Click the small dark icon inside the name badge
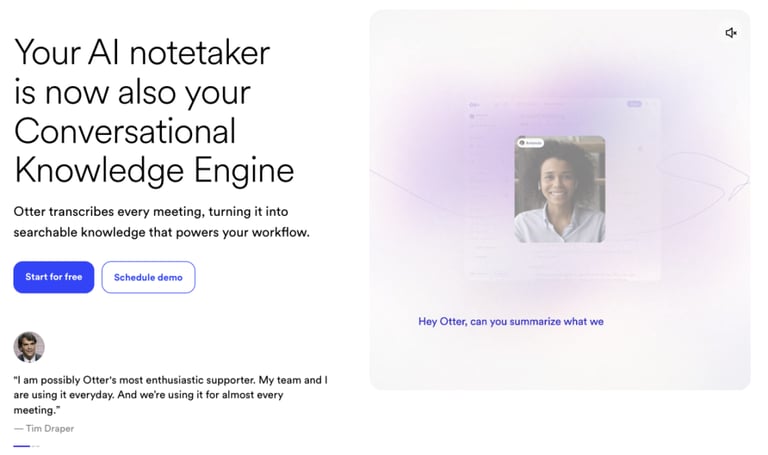768x455 pixels. pos(522,143)
